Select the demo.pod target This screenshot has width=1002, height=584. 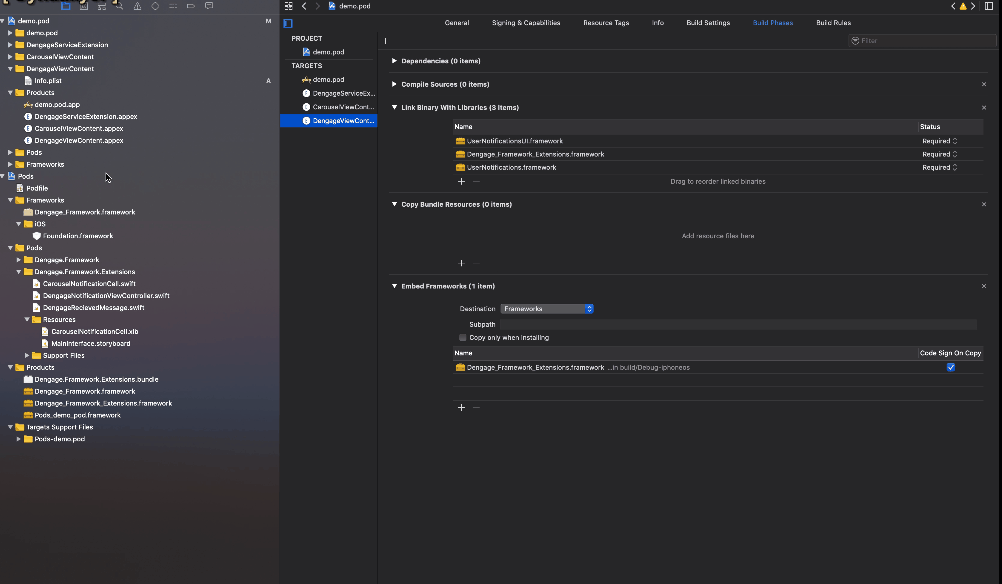(x=328, y=80)
